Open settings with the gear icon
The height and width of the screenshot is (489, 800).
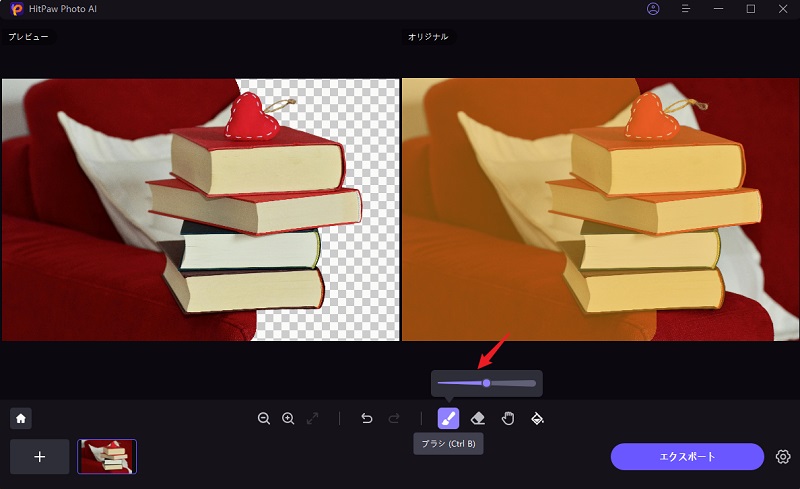pyautogui.click(x=783, y=457)
